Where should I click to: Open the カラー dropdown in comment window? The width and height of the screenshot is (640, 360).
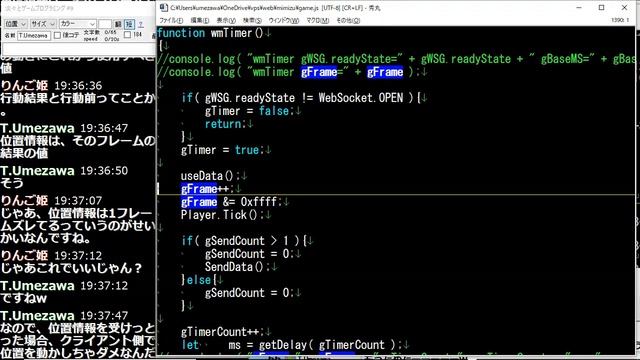point(78,24)
